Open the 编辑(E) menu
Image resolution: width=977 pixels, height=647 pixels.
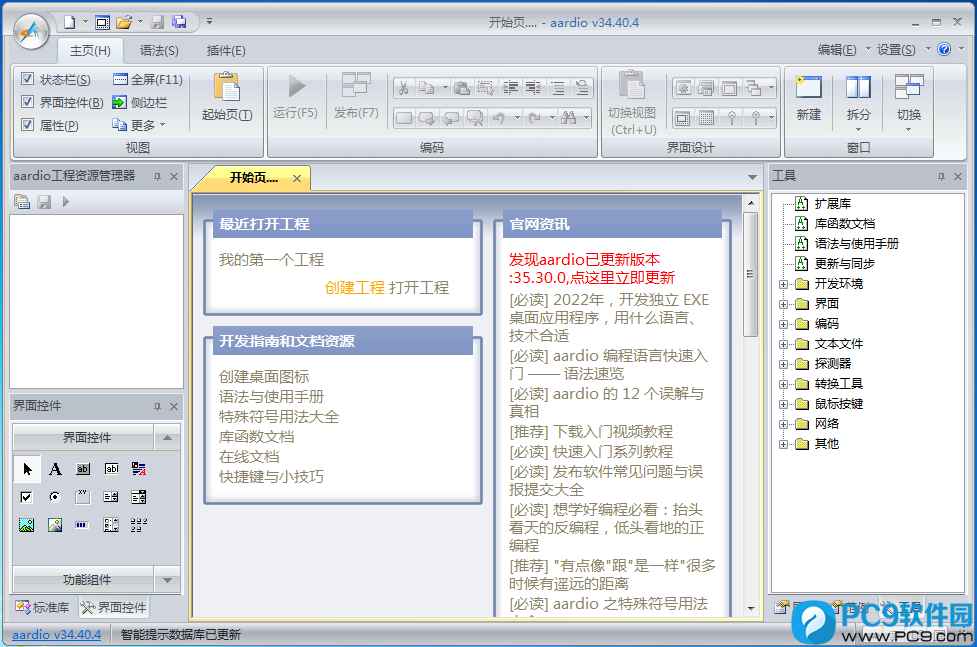coord(837,50)
